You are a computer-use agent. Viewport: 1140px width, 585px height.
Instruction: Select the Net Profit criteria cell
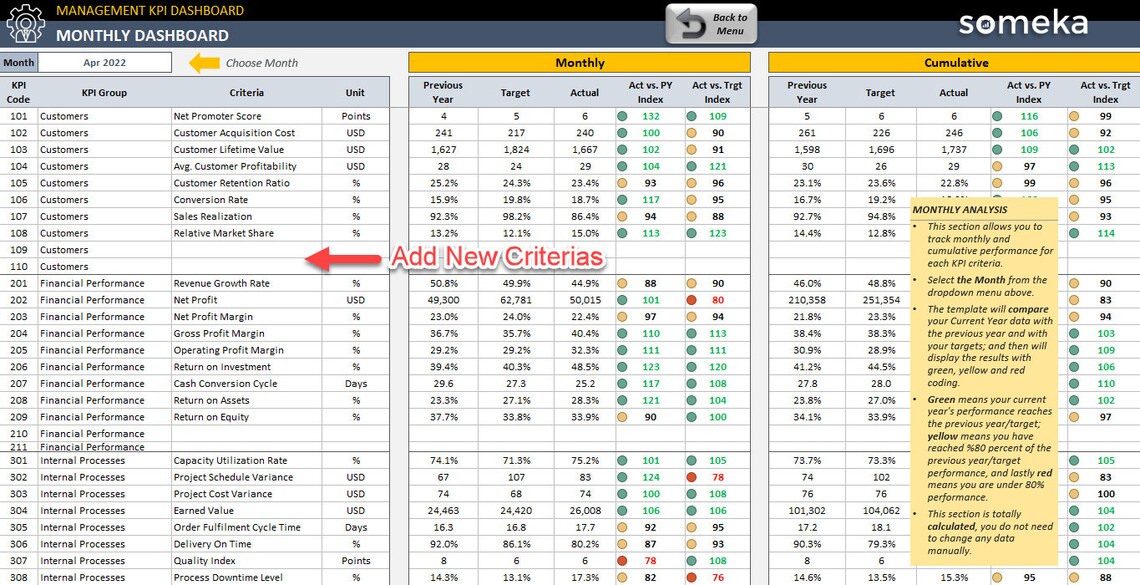[x=247, y=300]
